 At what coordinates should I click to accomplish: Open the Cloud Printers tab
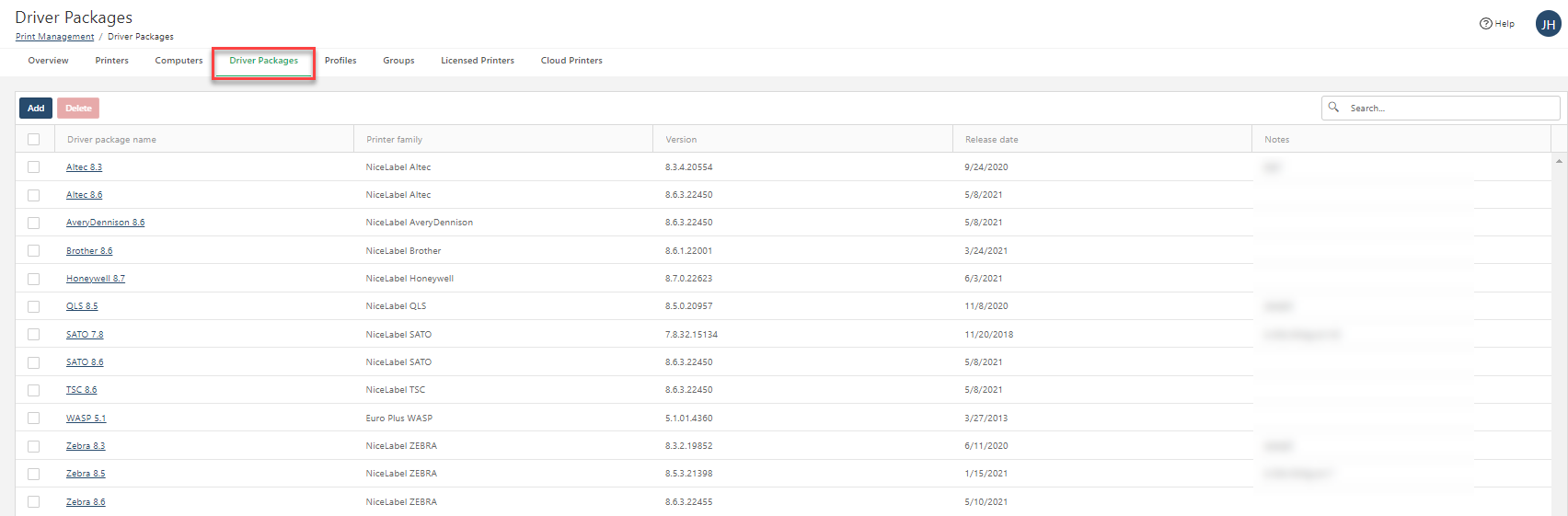point(571,61)
